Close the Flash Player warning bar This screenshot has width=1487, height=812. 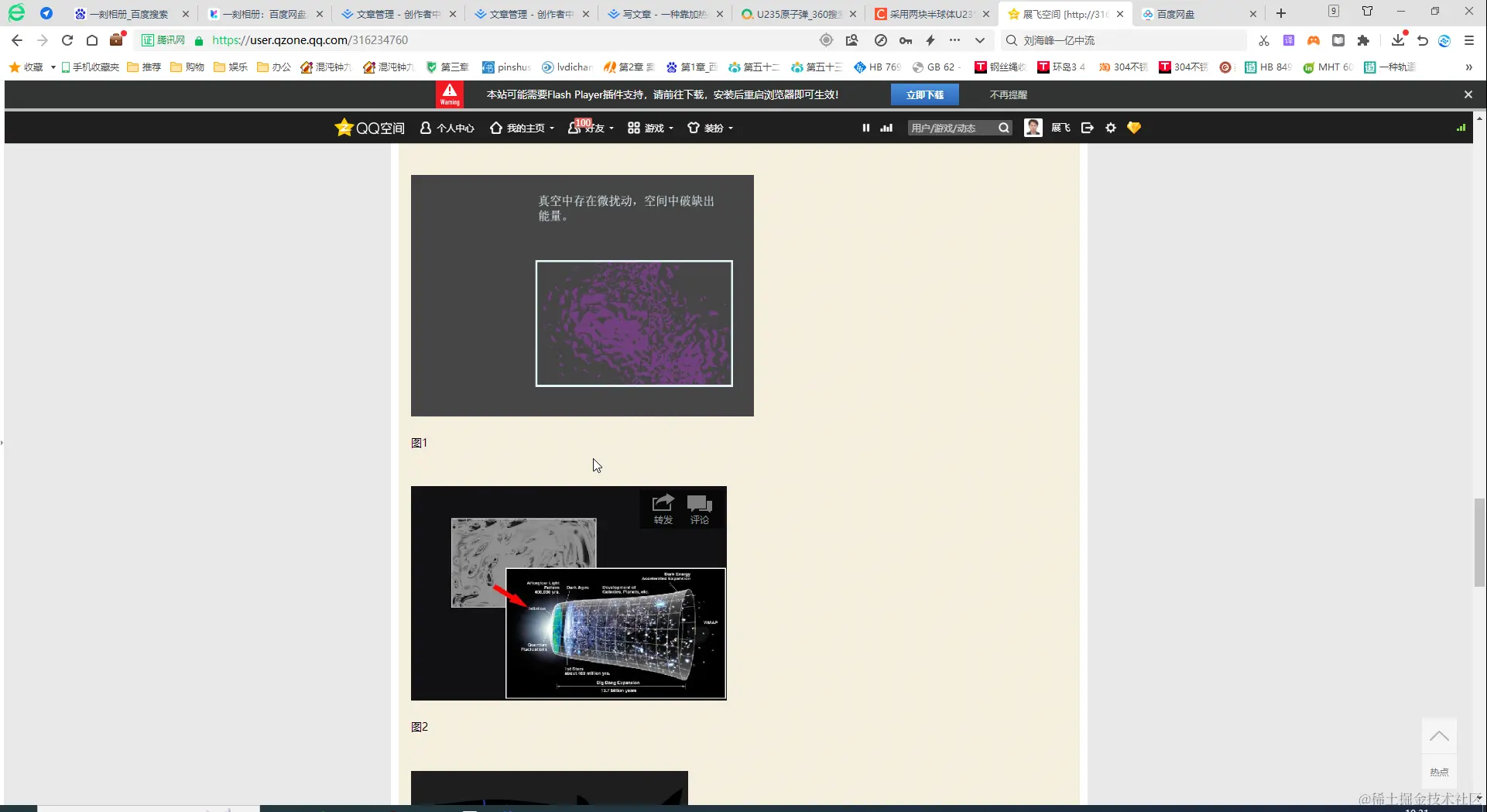click(1468, 94)
